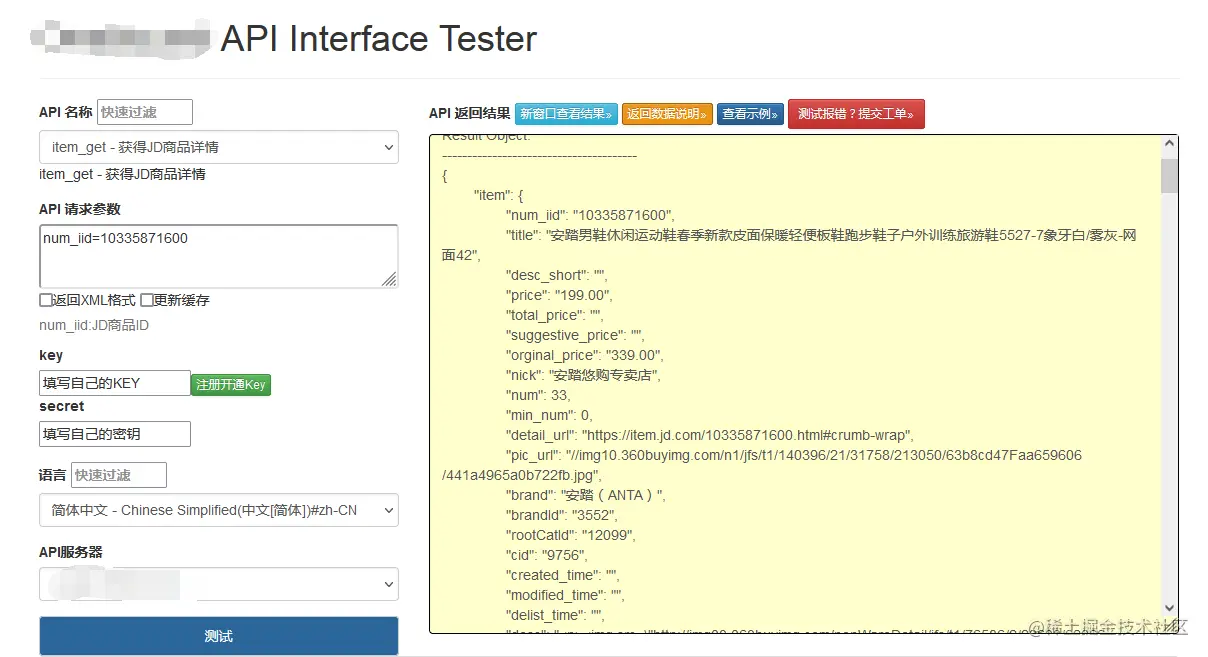Screen dimensions: 1208x657
Task: Click the green 注册开通Key button
Action: click(x=231, y=384)
